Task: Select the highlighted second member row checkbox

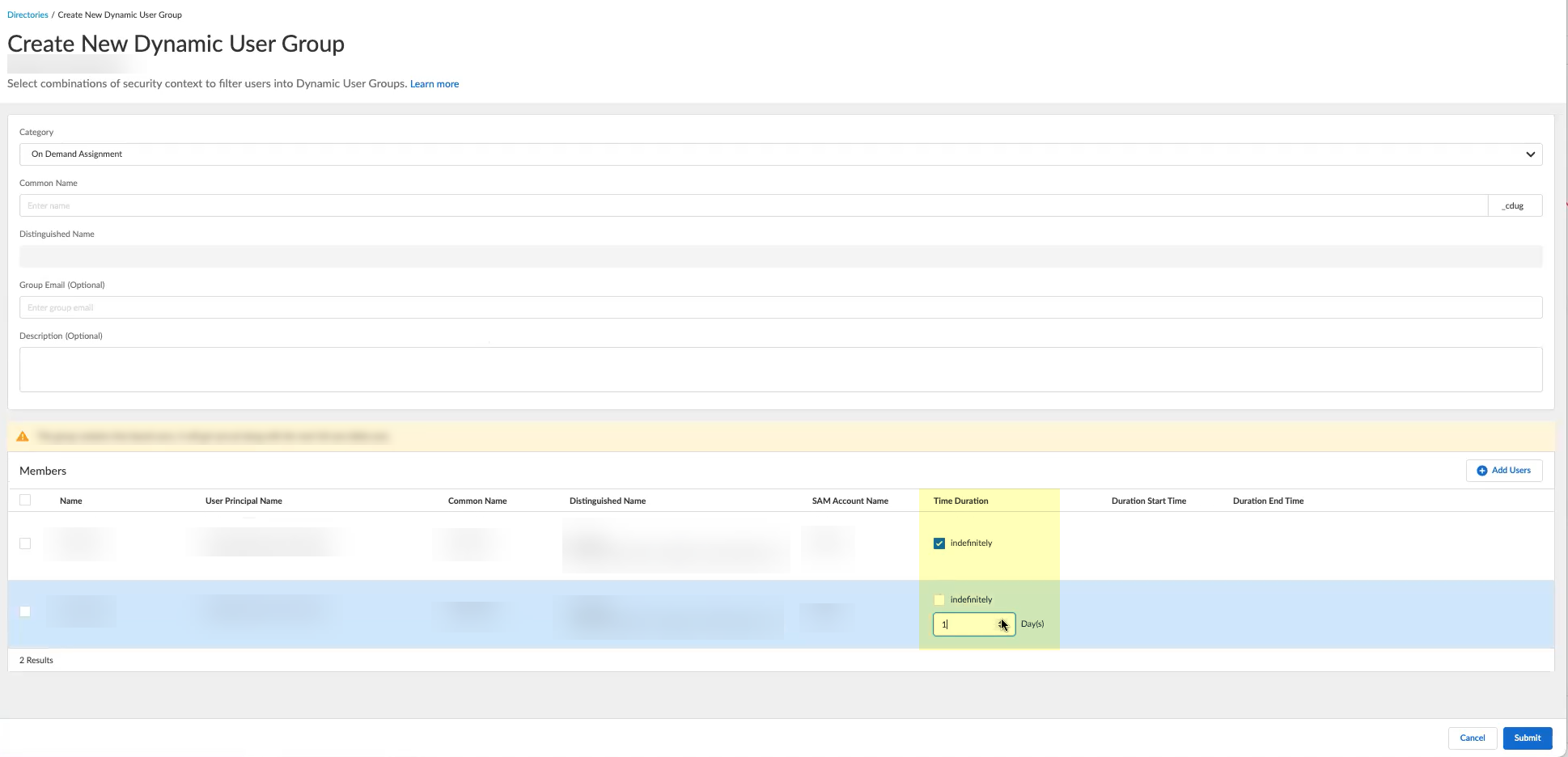Action: coord(25,611)
